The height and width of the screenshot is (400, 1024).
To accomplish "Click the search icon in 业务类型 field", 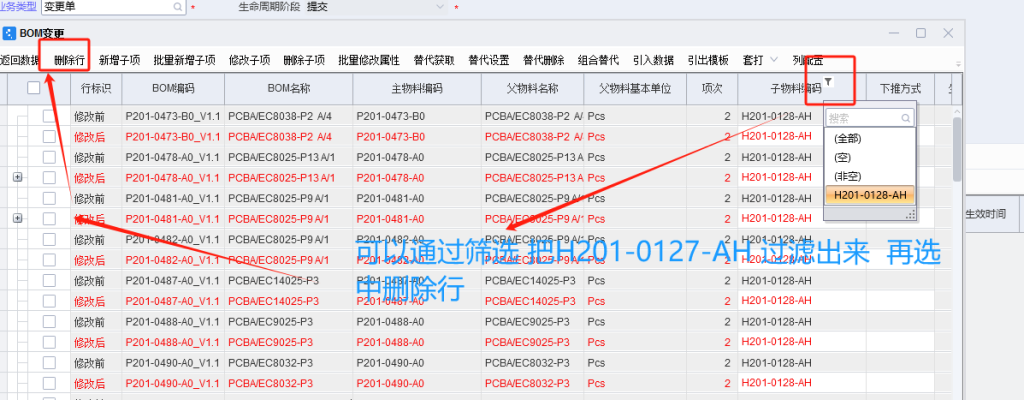I will 178,7.
